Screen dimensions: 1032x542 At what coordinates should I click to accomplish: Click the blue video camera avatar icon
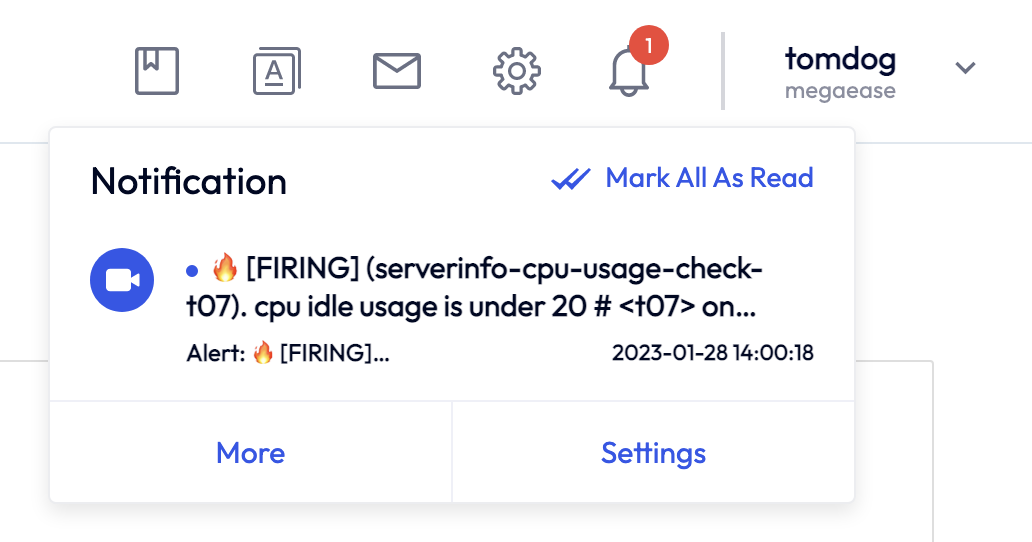(122, 281)
